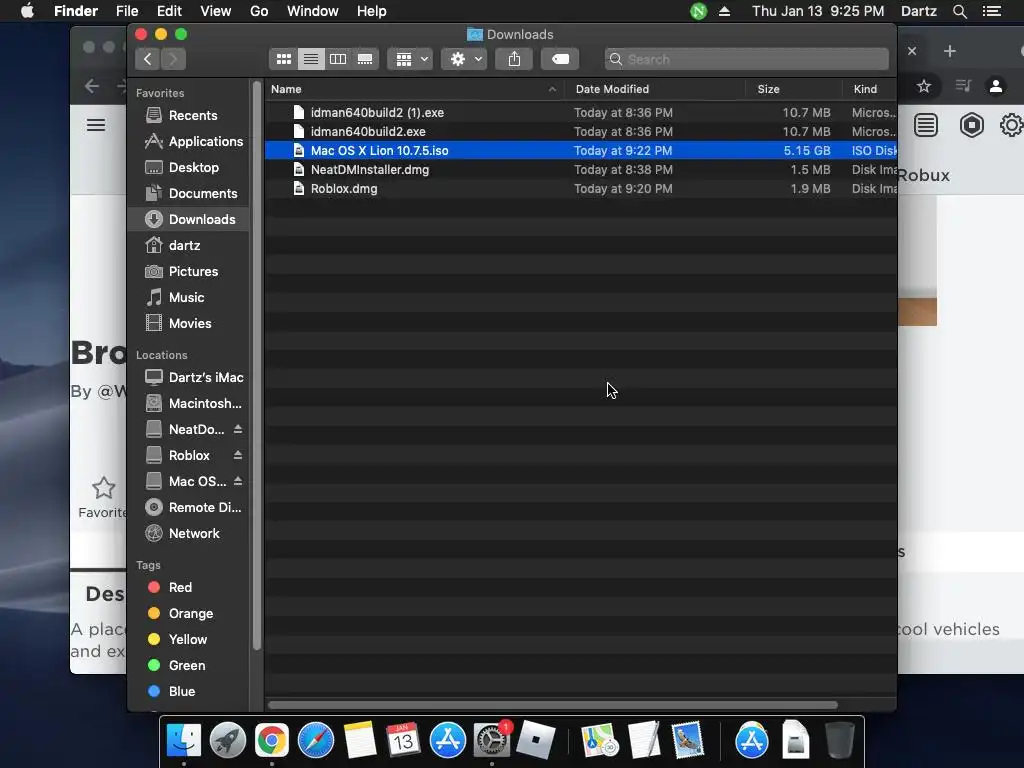Open Desktop in the sidebar
The height and width of the screenshot is (768, 1024).
(x=188, y=168)
